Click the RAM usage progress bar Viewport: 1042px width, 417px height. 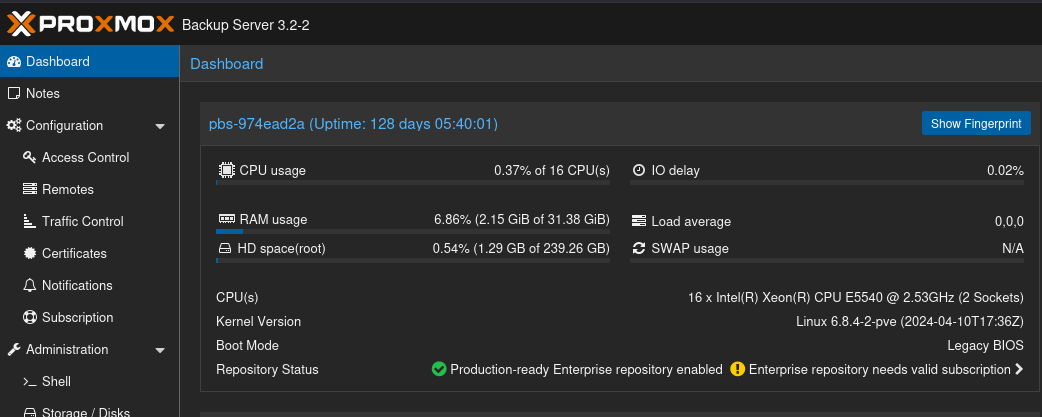coord(412,232)
